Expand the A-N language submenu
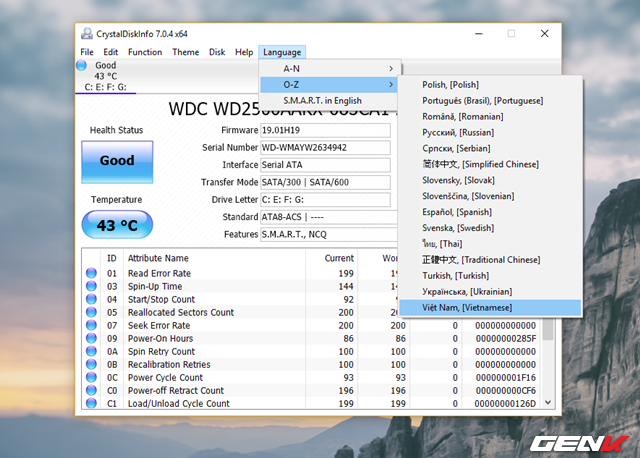 point(329,69)
